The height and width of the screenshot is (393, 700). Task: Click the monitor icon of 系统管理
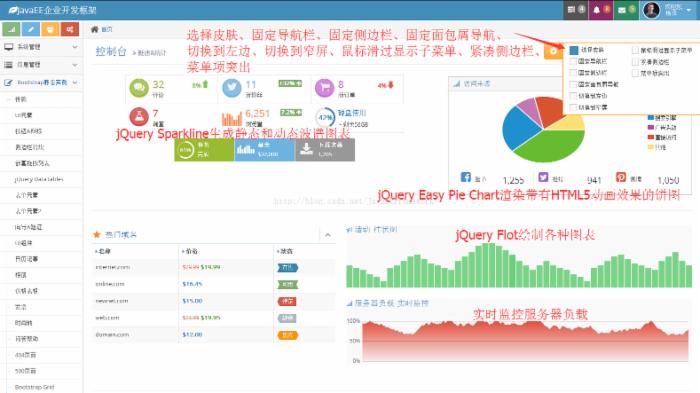[8, 47]
